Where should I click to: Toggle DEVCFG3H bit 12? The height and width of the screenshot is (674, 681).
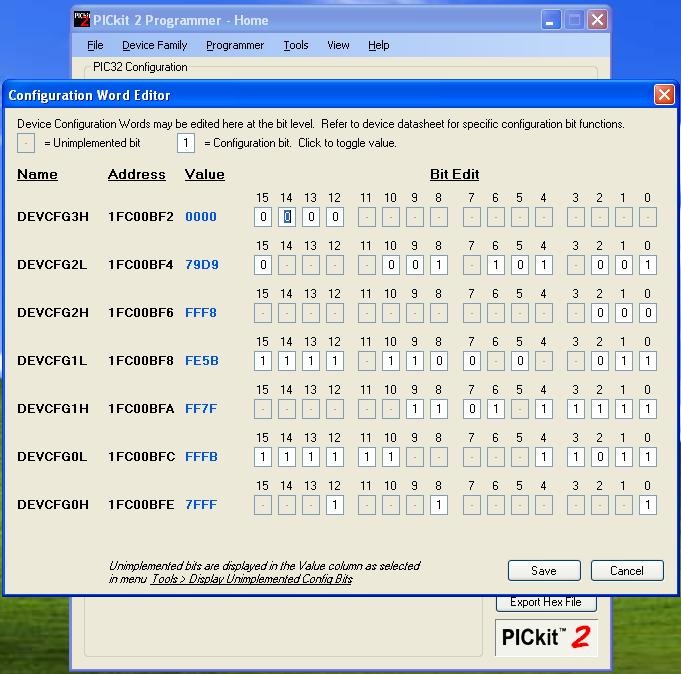pos(334,217)
